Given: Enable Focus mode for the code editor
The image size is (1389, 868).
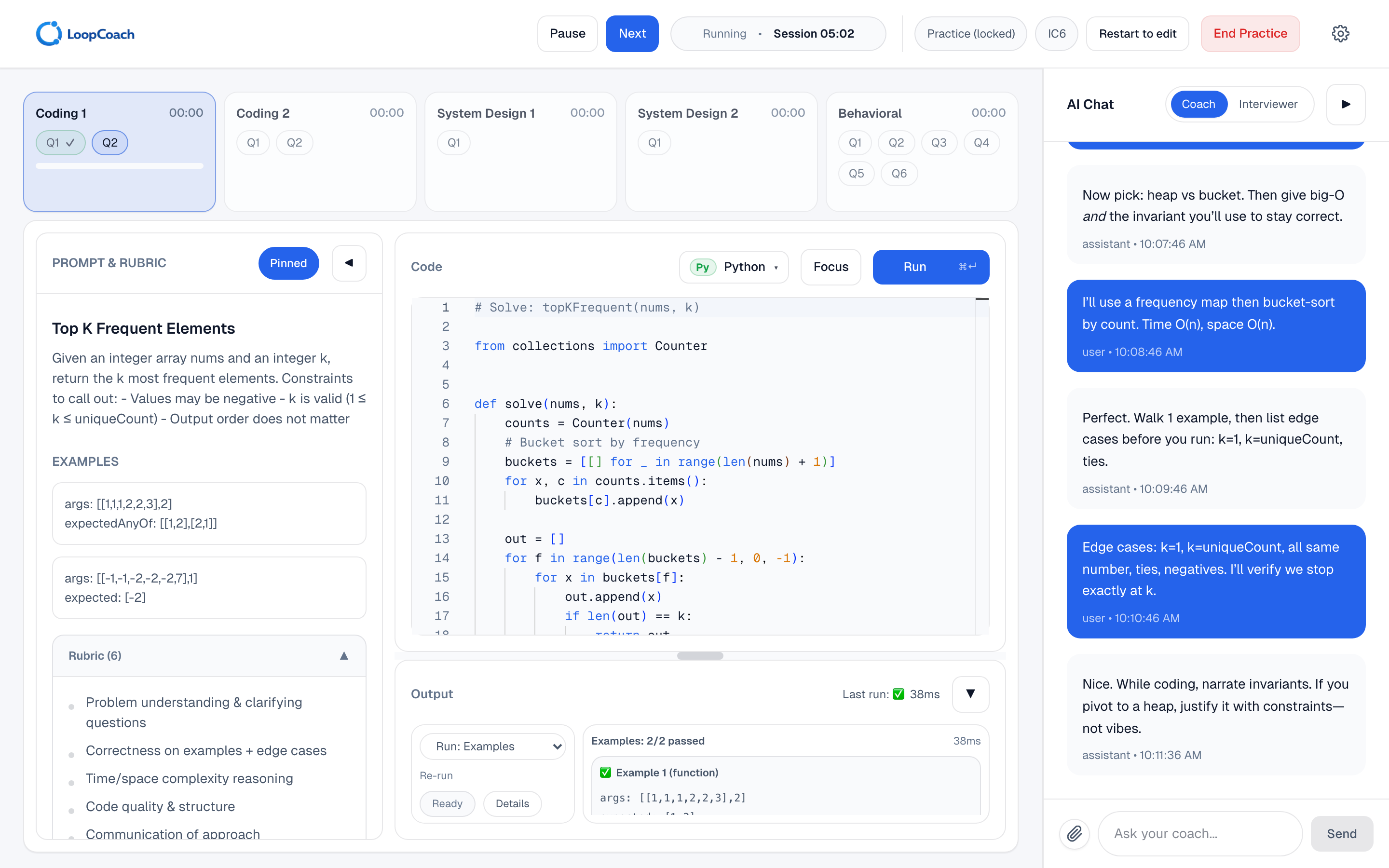Looking at the screenshot, I should click(831, 266).
